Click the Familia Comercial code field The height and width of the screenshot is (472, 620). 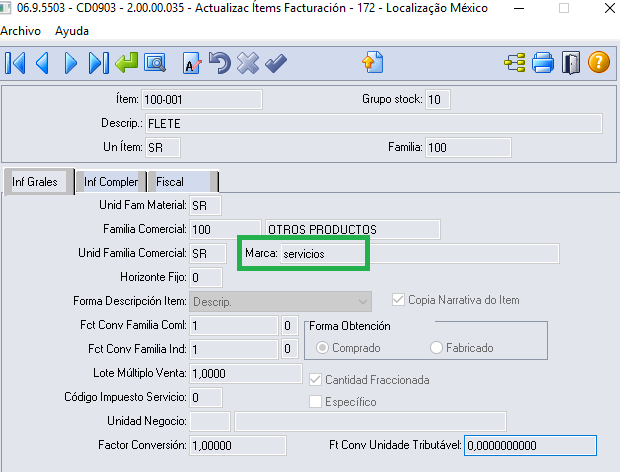click(225, 229)
